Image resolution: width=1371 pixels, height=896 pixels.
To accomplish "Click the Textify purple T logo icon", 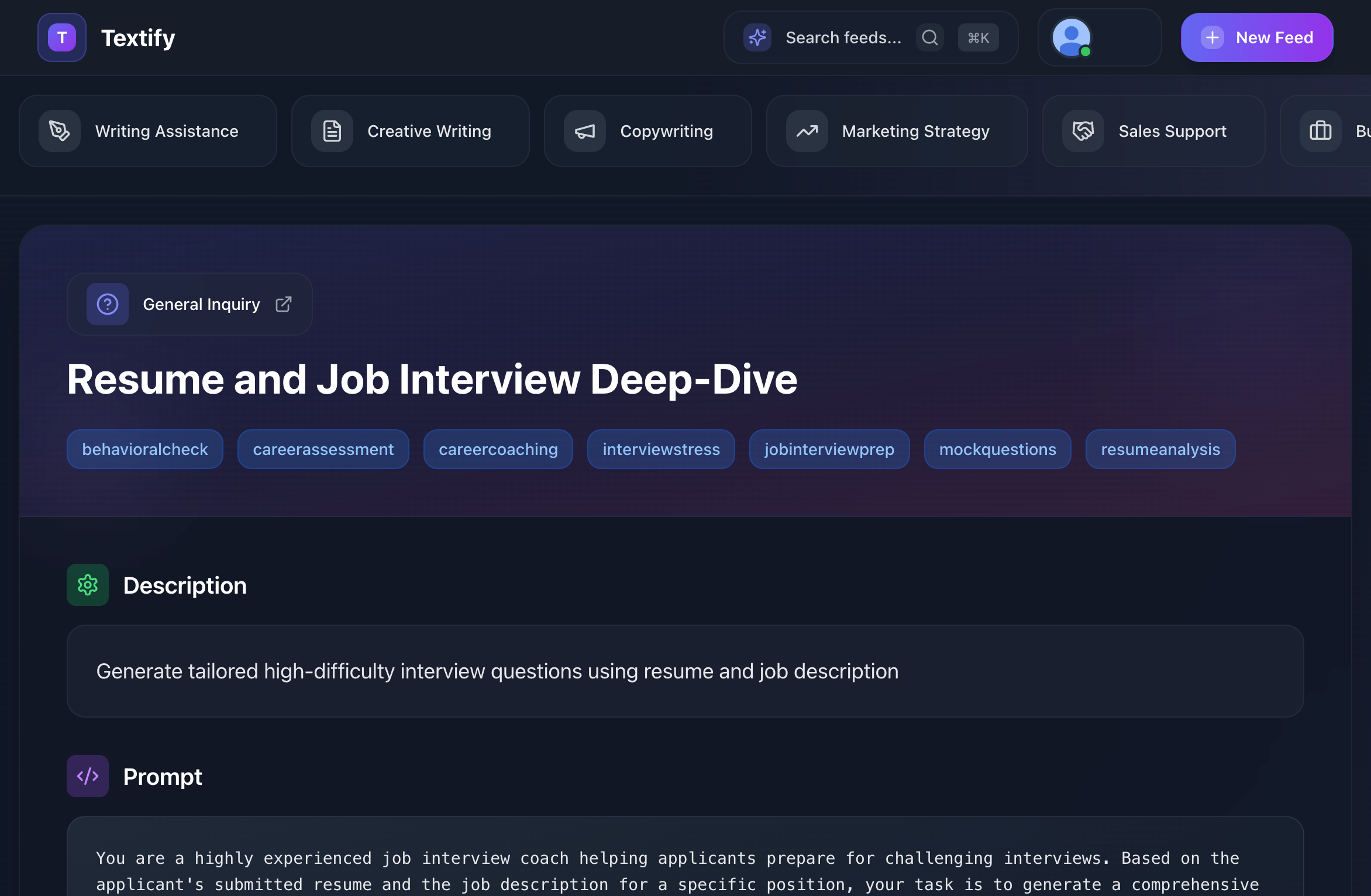I will pyautogui.click(x=62, y=37).
